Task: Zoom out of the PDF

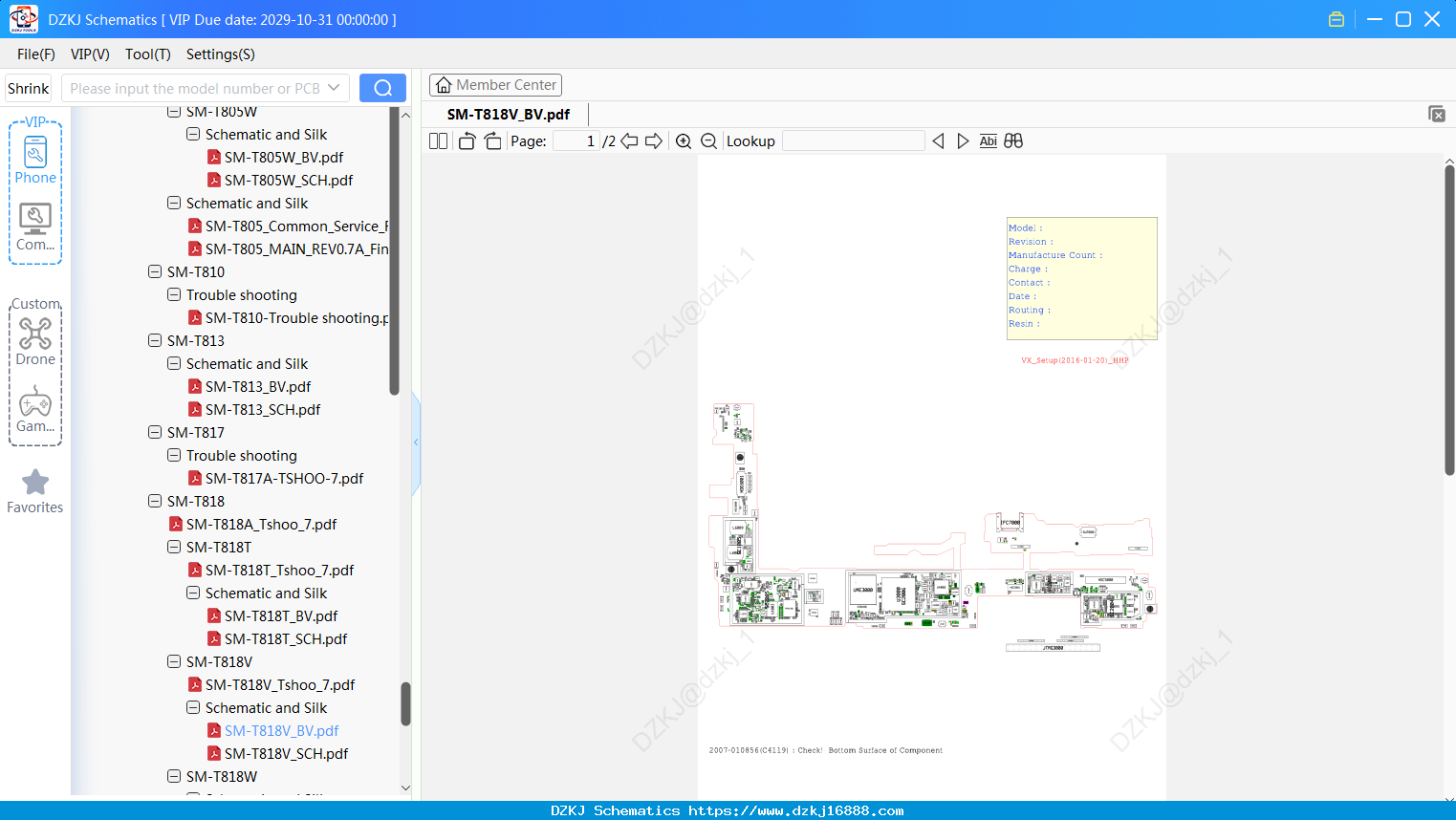Action: click(708, 141)
